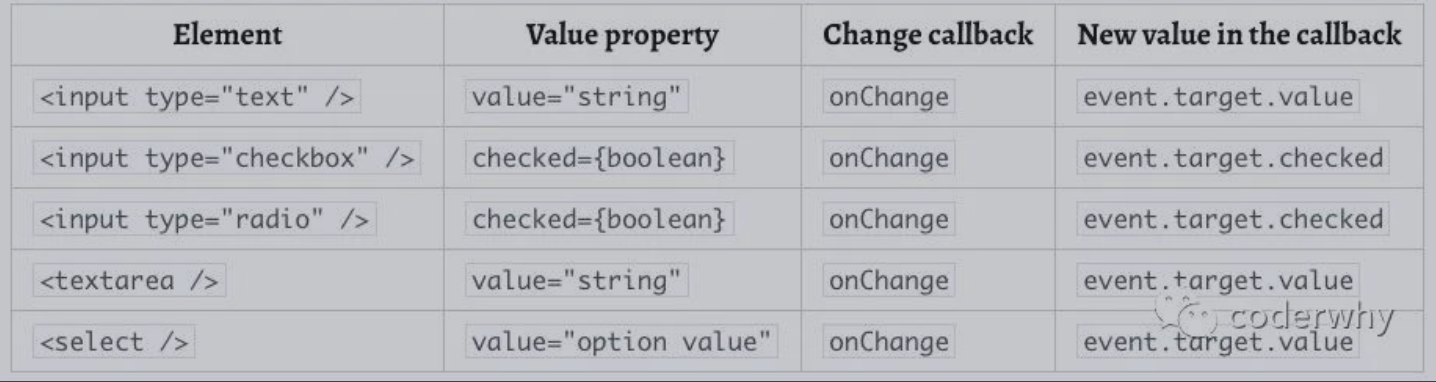
Task: Click the textarea element code snippet
Action: (x=130, y=281)
